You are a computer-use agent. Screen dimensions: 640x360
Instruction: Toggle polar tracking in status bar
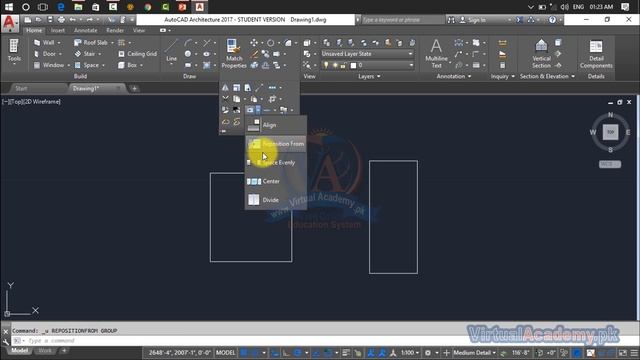click(x=298, y=353)
